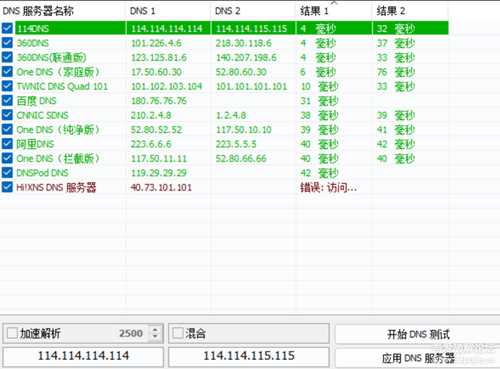Click the 40.73.101.101 address cell
The width and height of the screenshot is (500, 369).
[x=161, y=187]
